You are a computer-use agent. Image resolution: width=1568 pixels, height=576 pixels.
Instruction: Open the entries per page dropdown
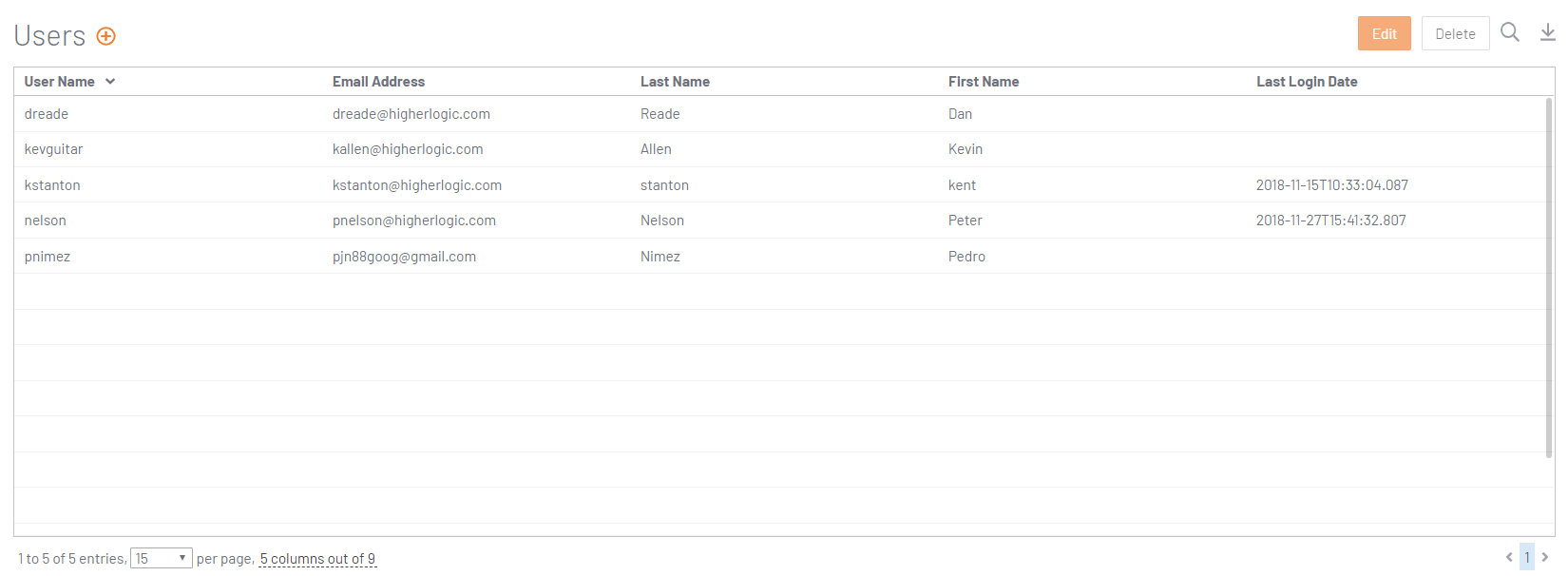pos(162,558)
